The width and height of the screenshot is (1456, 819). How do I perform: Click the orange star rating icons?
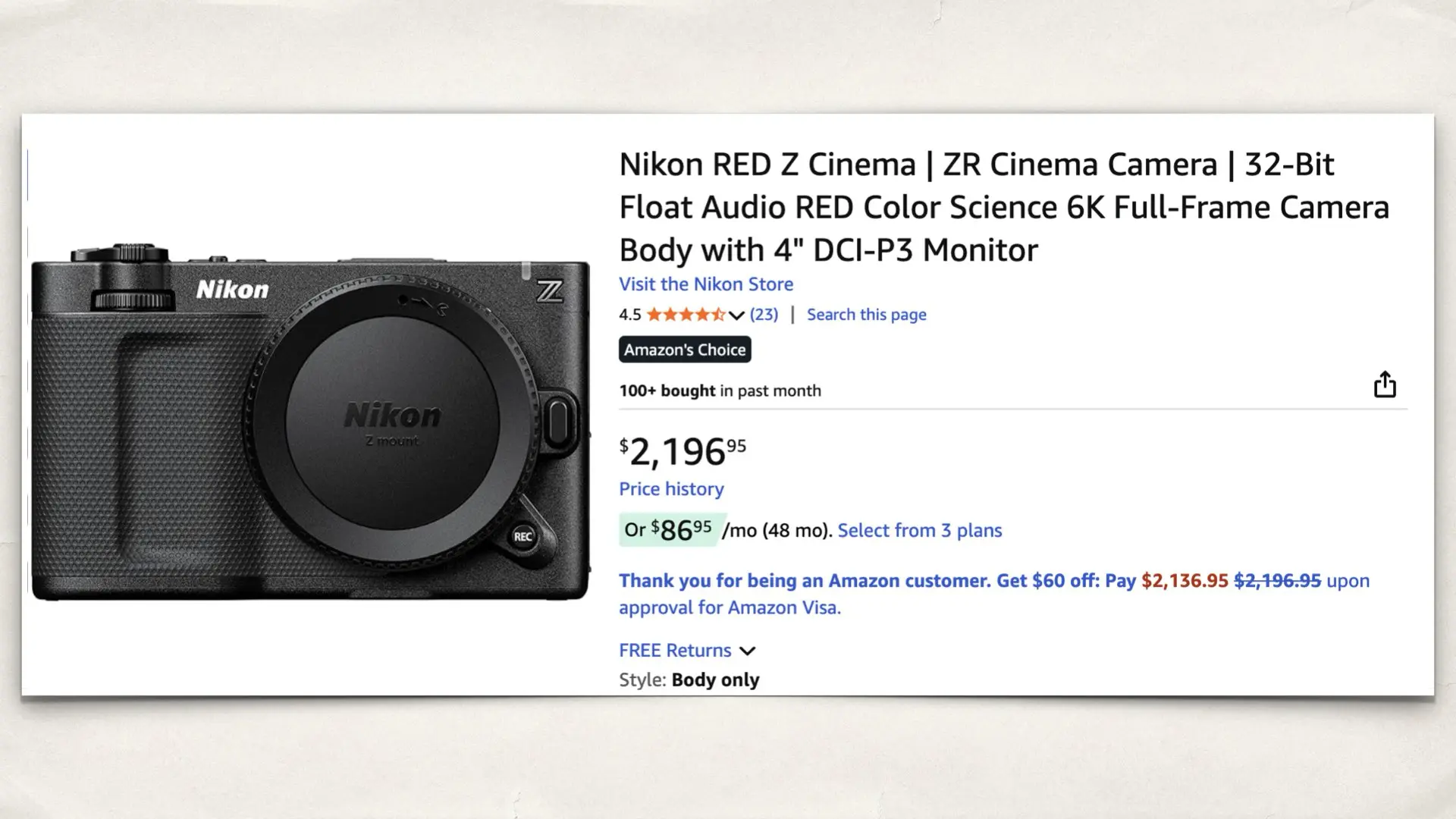click(686, 314)
